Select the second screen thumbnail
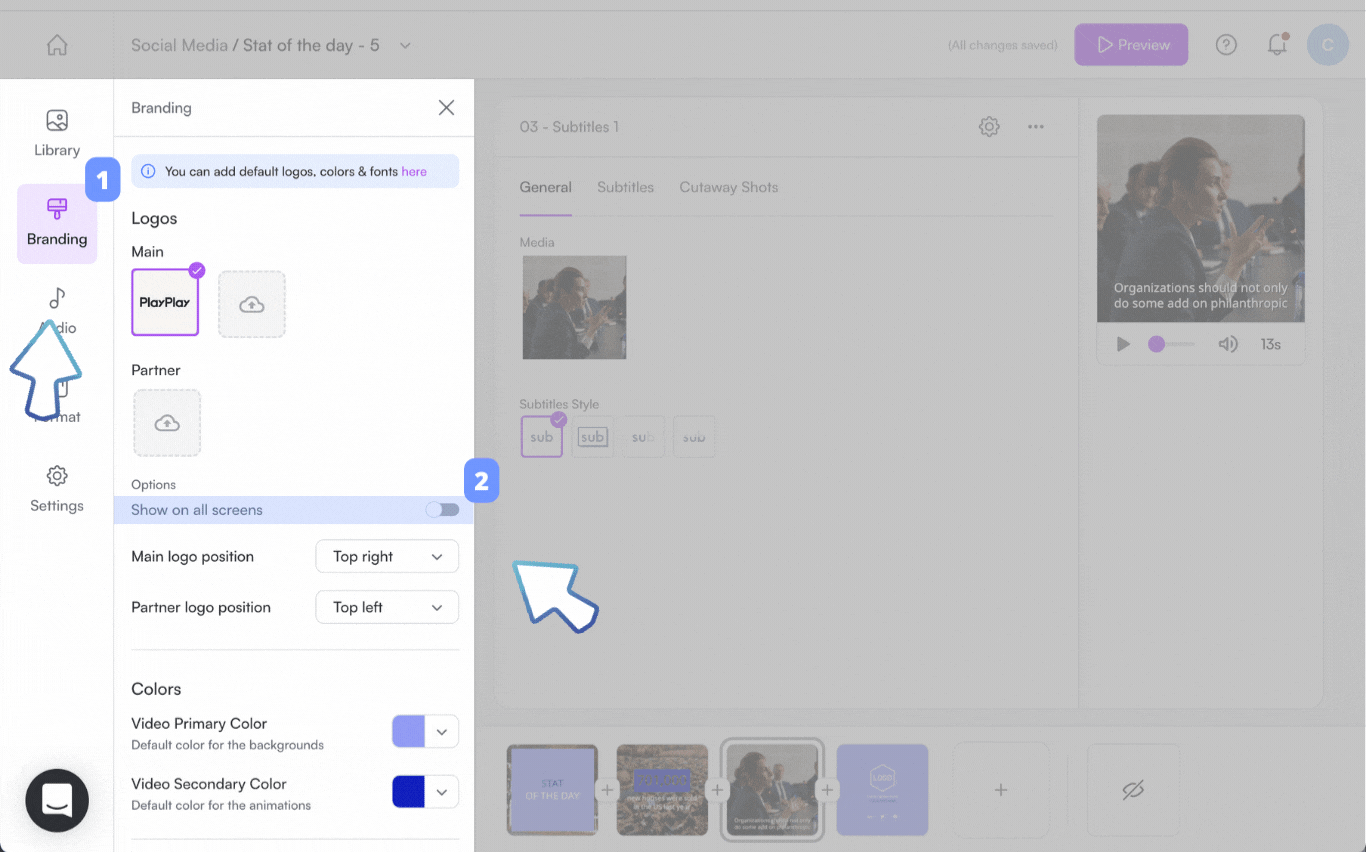Image resolution: width=1366 pixels, height=852 pixels. coord(662,790)
